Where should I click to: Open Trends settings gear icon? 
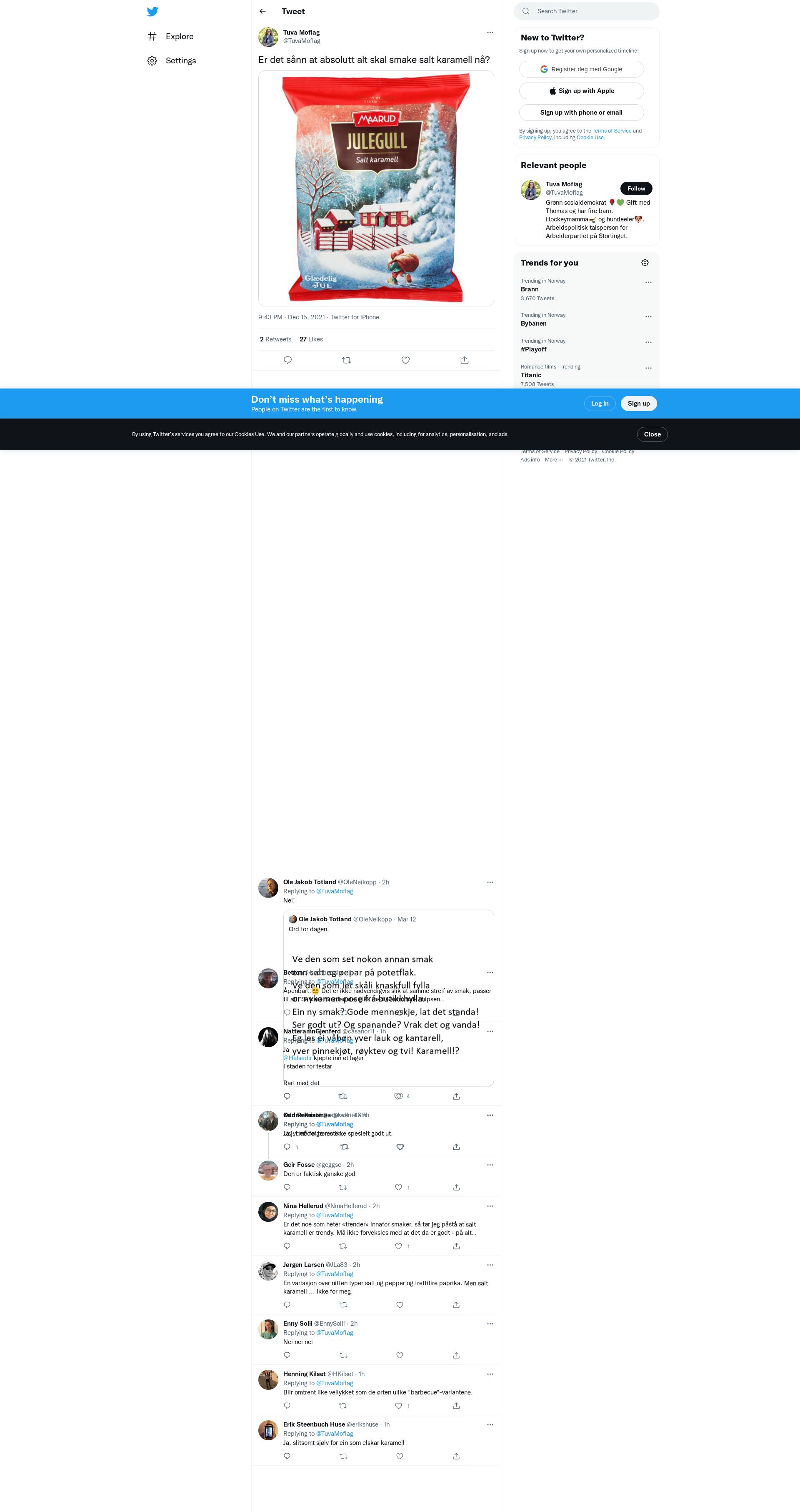pos(645,263)
